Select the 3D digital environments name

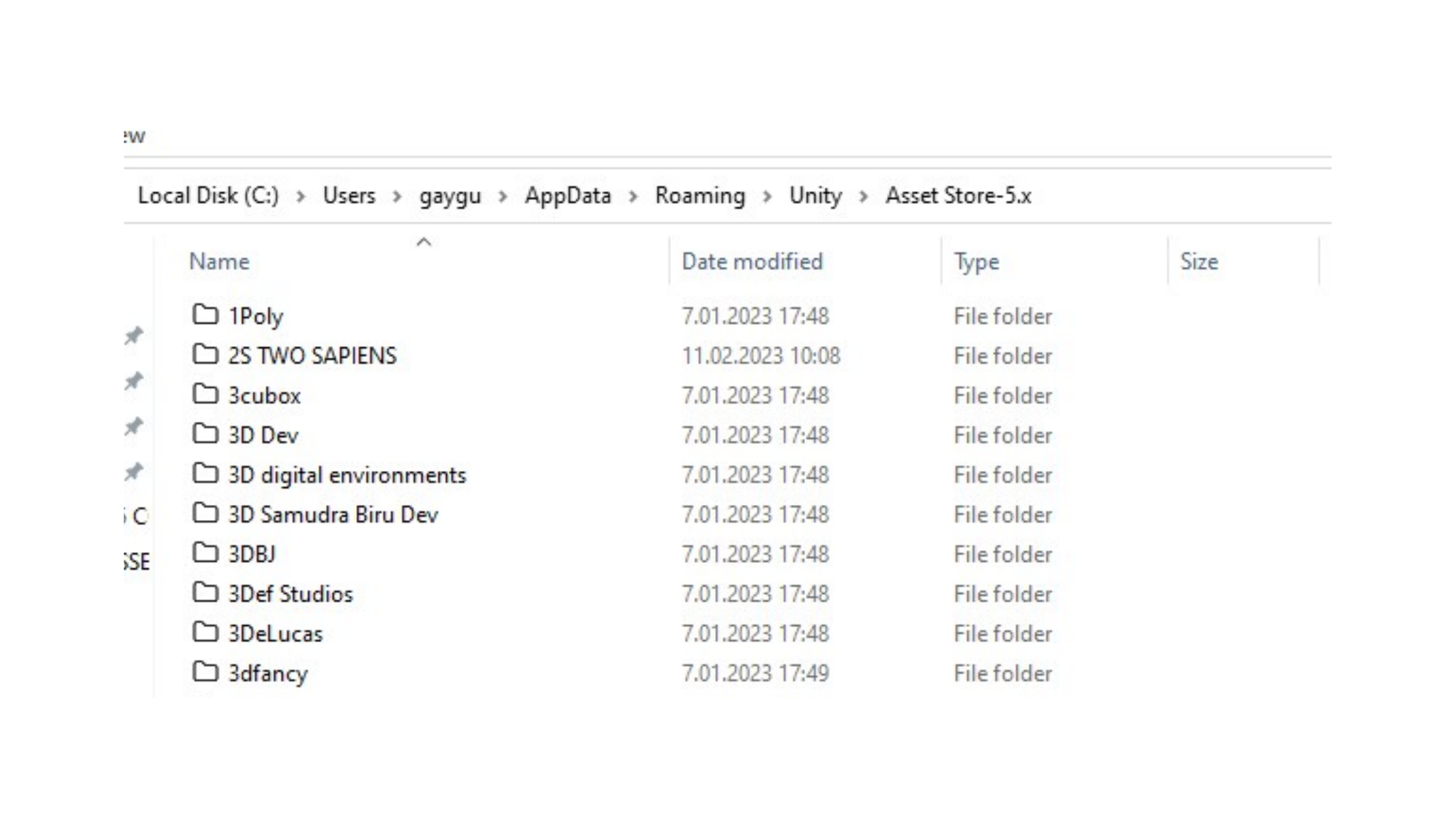pos(347,475)
